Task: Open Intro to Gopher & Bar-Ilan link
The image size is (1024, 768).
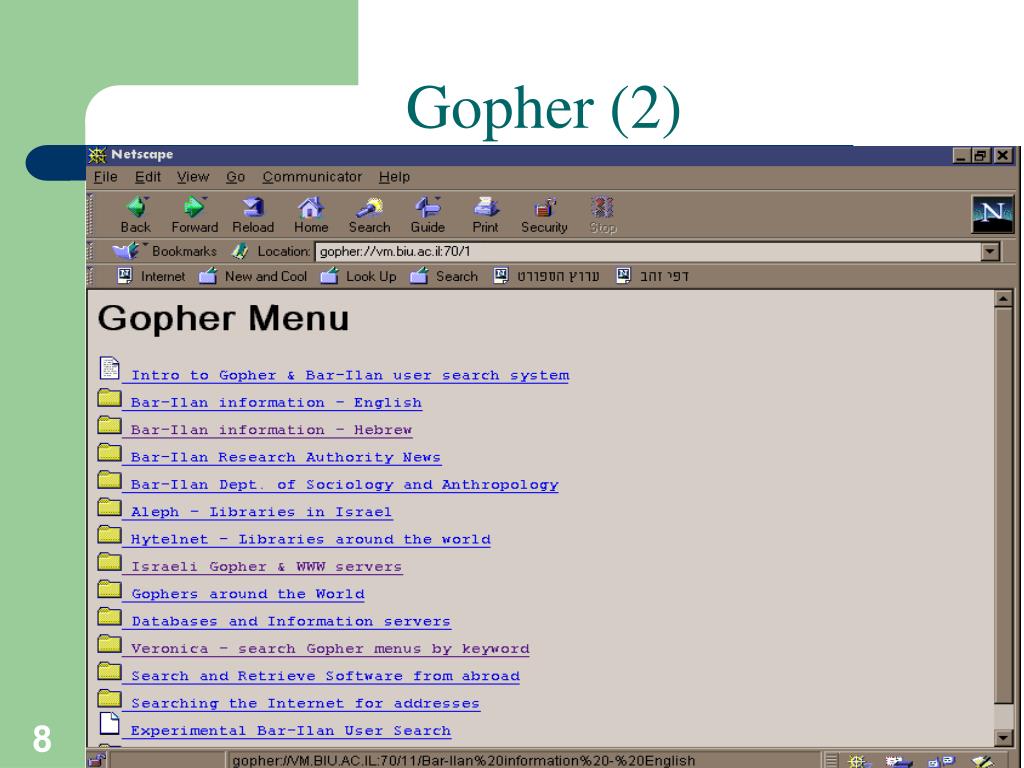Action: pyautogui.click(x=350, y=376)
